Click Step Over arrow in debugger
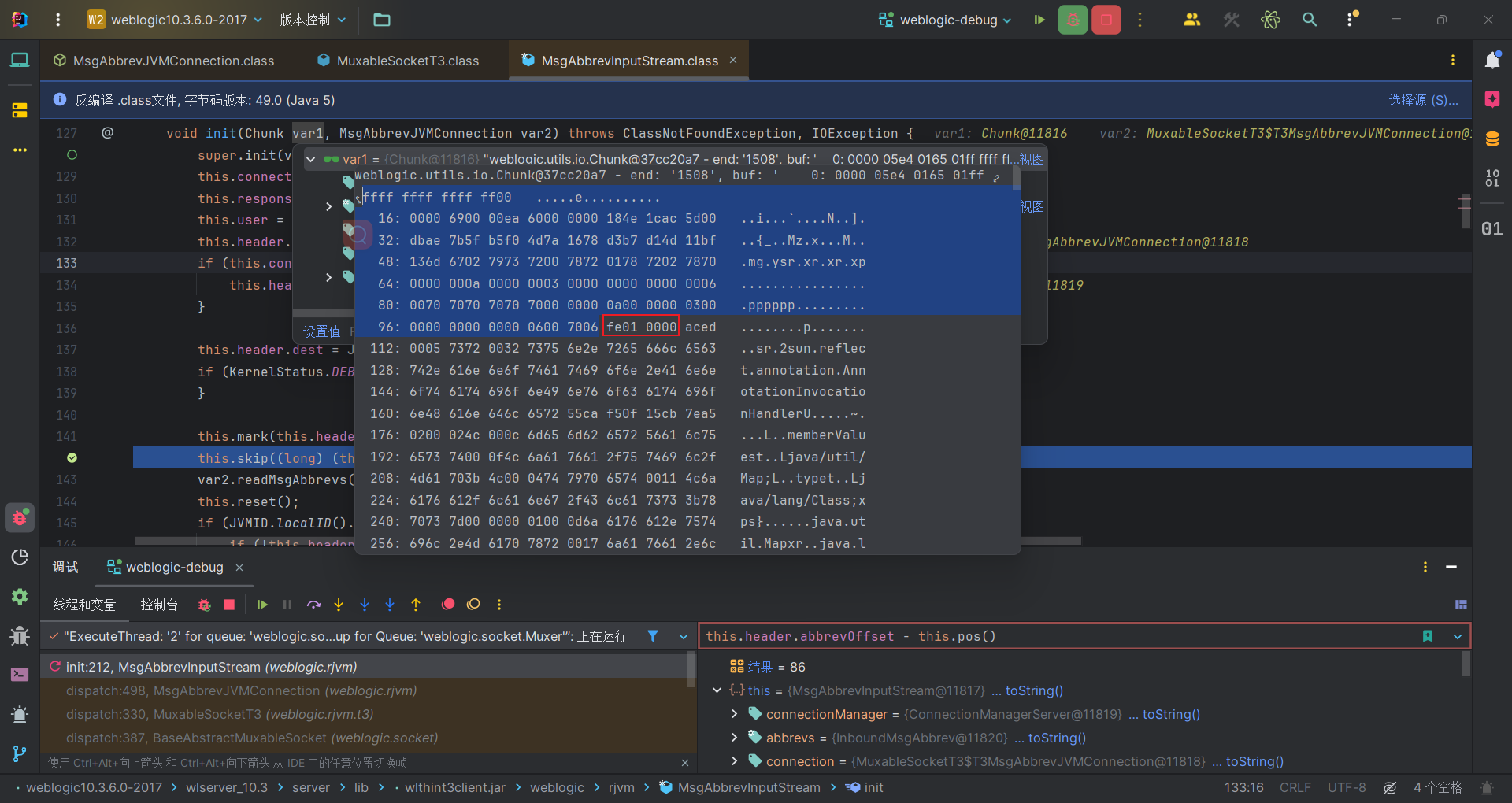This screenshot has width=1512, height=803. (x=313, y=605)
